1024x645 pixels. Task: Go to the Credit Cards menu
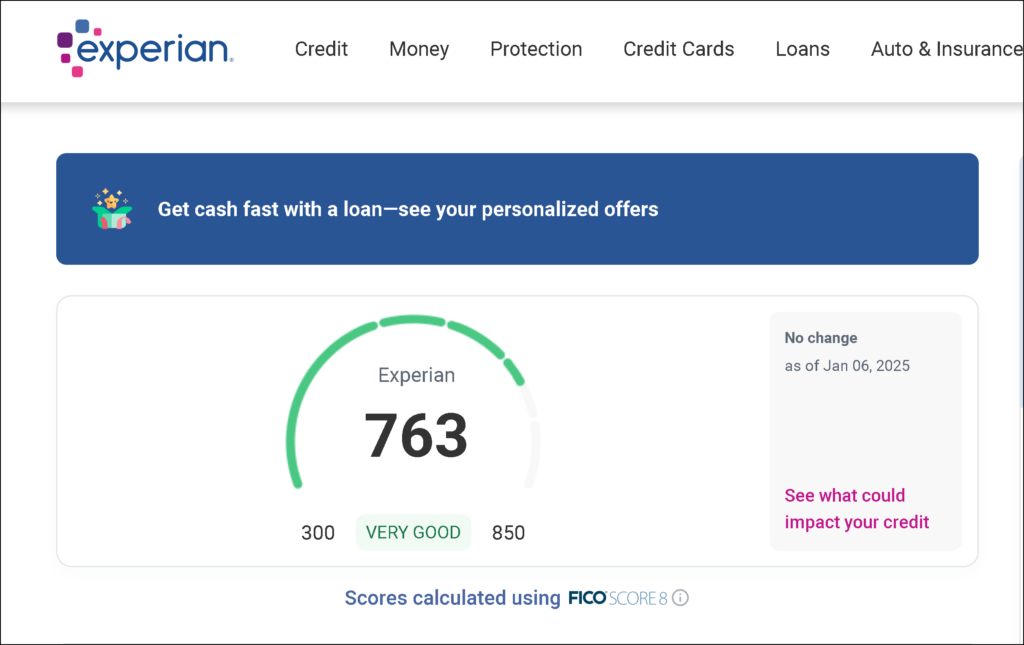tap(678, 49)
